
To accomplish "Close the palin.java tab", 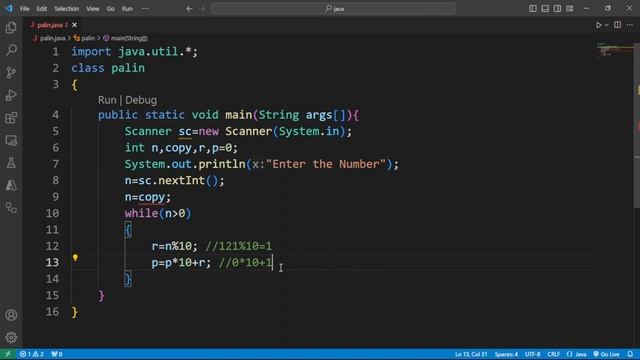I will (x=74, y=25).
